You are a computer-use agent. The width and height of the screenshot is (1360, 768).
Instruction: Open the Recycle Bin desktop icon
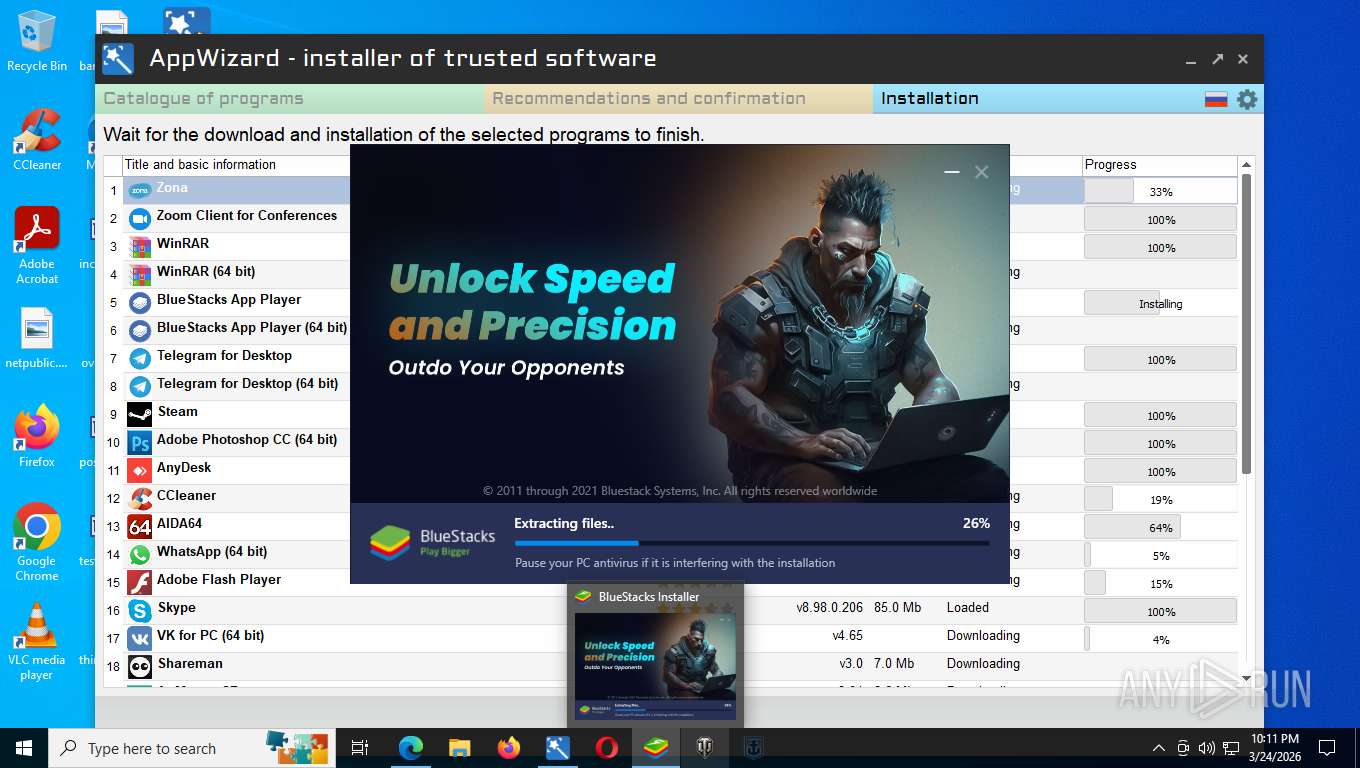pos(37,41)
